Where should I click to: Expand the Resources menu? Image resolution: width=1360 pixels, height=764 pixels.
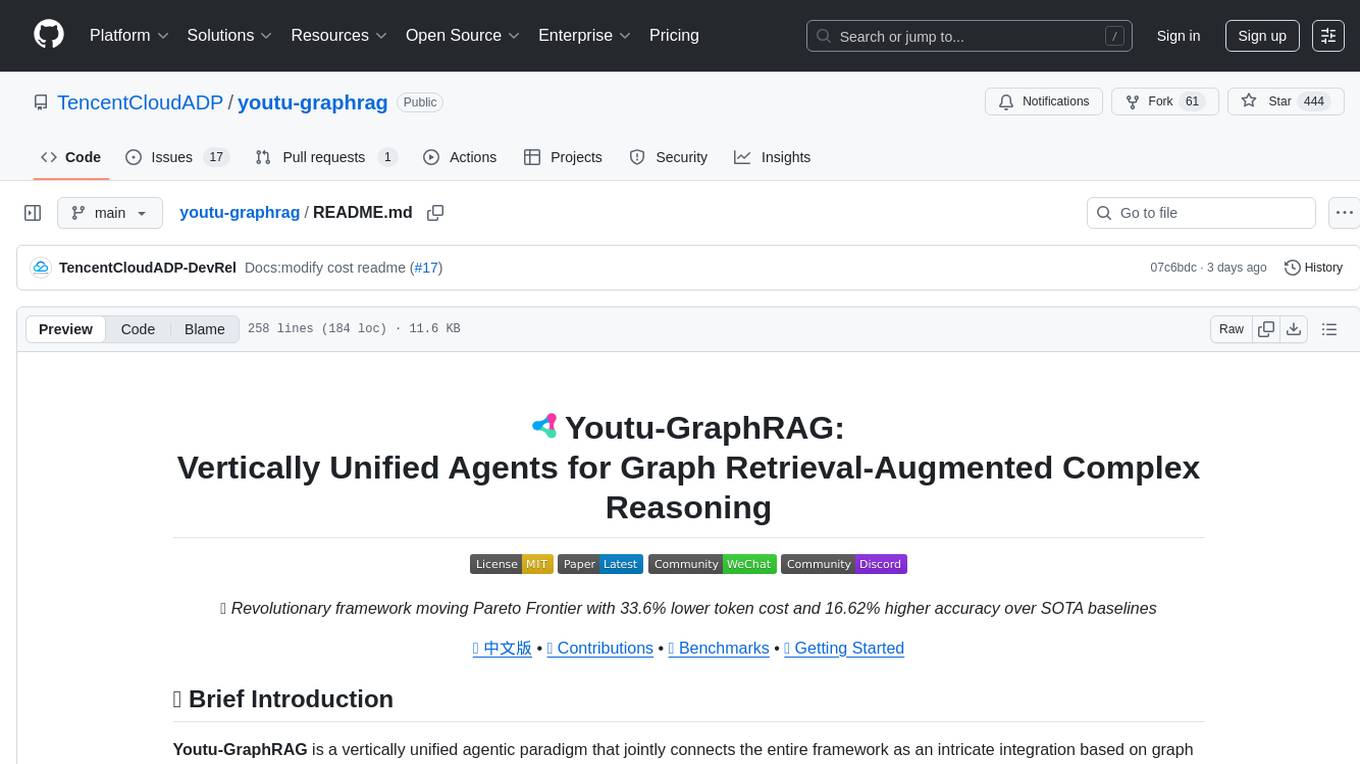point(338,35)
